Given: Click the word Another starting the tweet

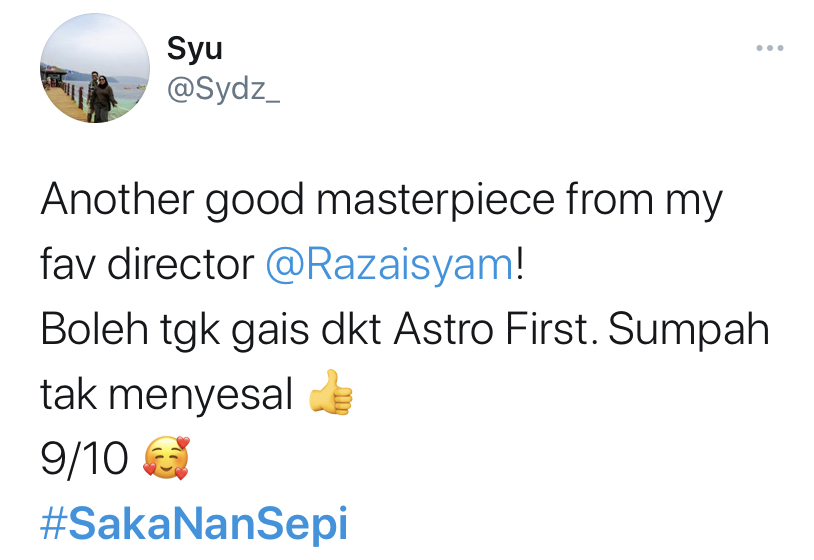Looking at the screenshot, I should (x=117, y=200).
